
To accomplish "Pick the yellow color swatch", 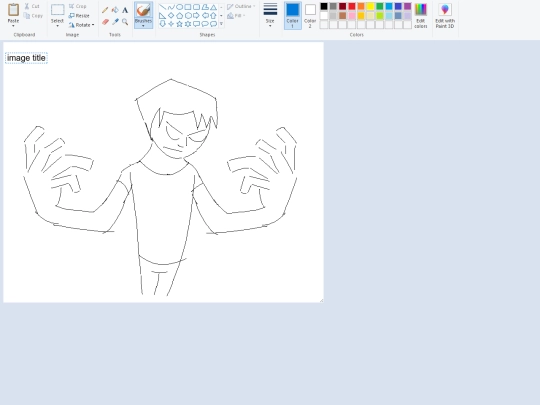I will pos(370,6).
